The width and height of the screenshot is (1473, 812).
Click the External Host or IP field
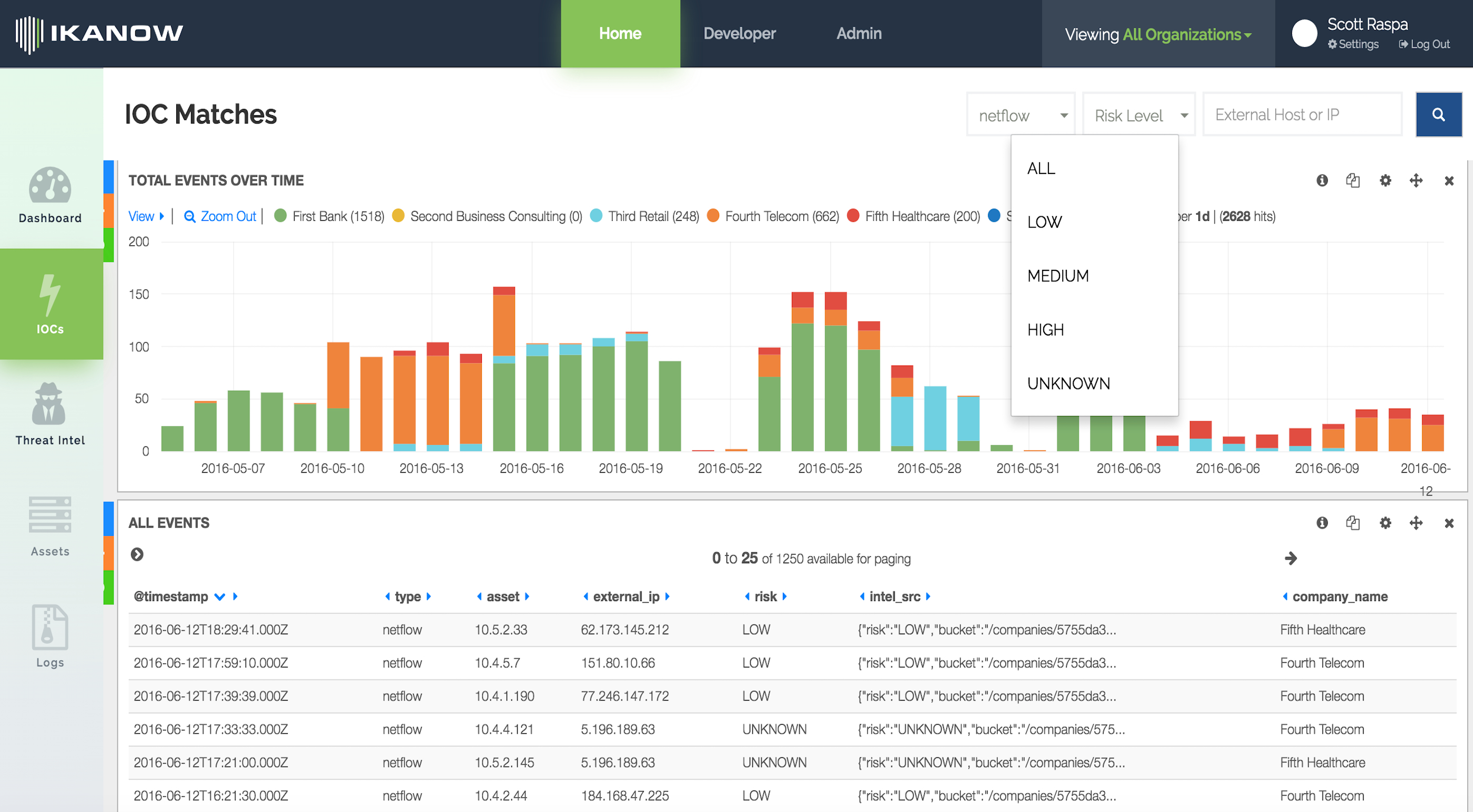pyautogui.click(x=1302, y=115)
